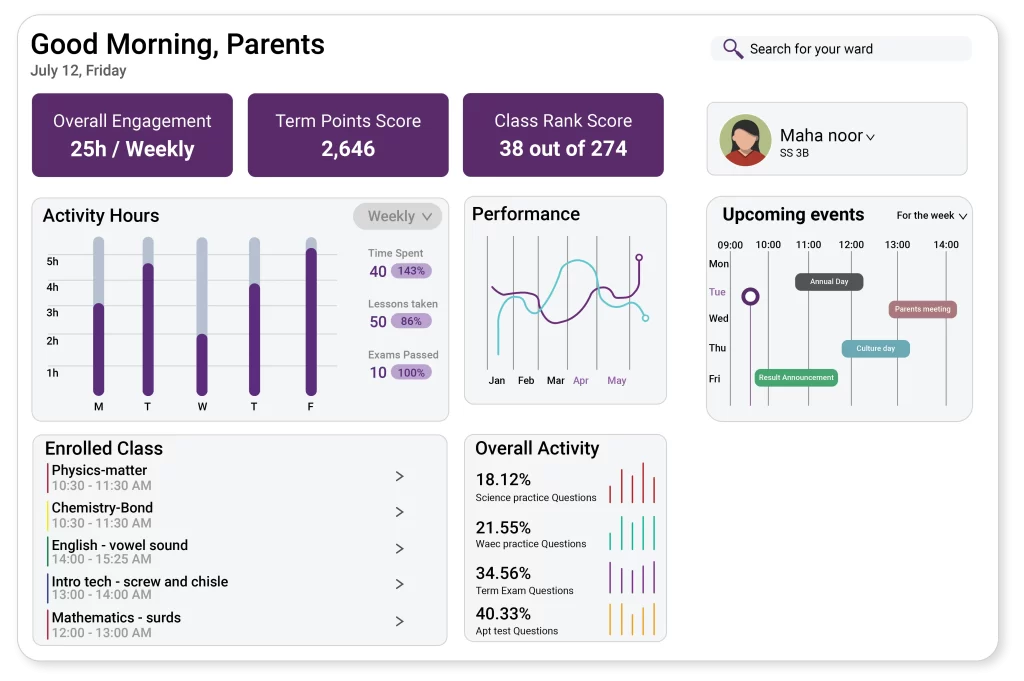Click the 86% lessons taken badge
Screen dimensions: 1024x681
[x=411, y=321]
